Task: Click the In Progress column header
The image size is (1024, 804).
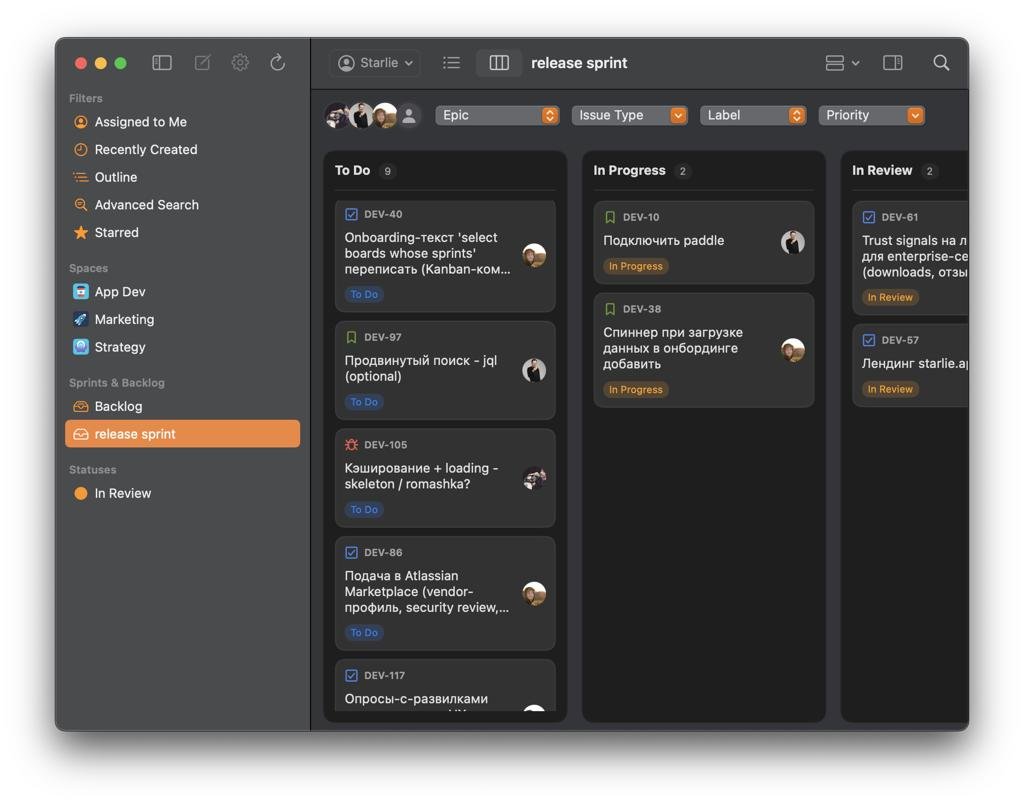Action: pyautogui.click(x=629, y=170)
